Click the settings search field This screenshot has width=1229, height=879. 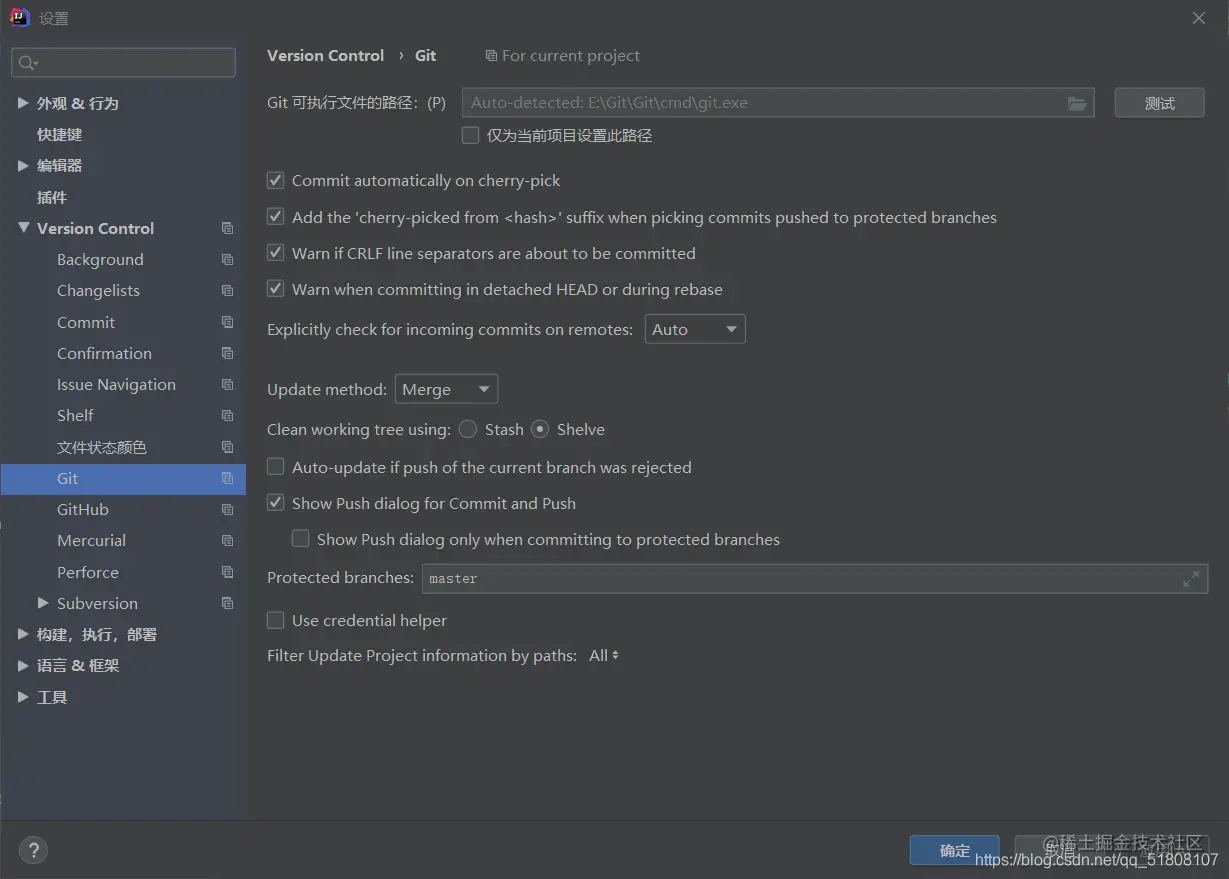pos(124,63)
